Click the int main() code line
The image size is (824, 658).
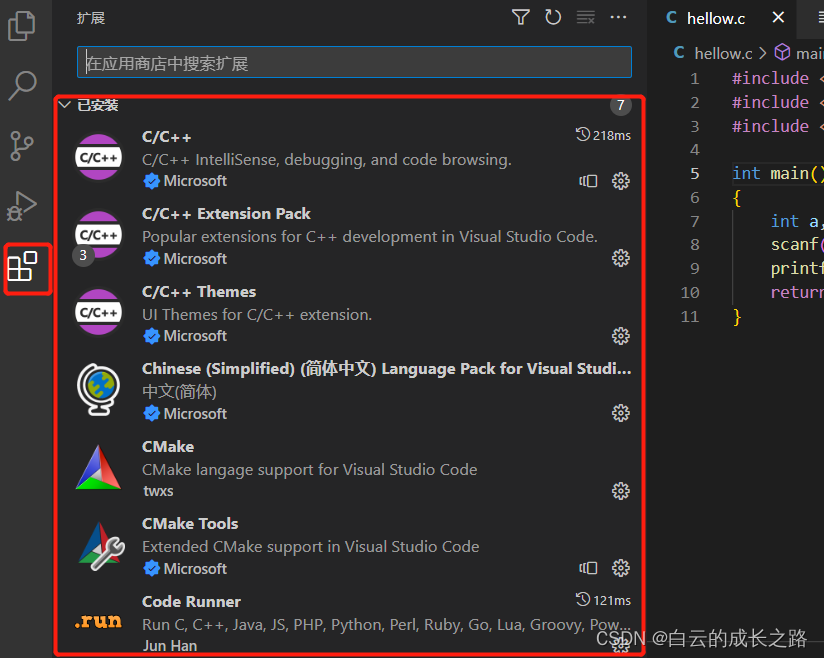point(778,173)
